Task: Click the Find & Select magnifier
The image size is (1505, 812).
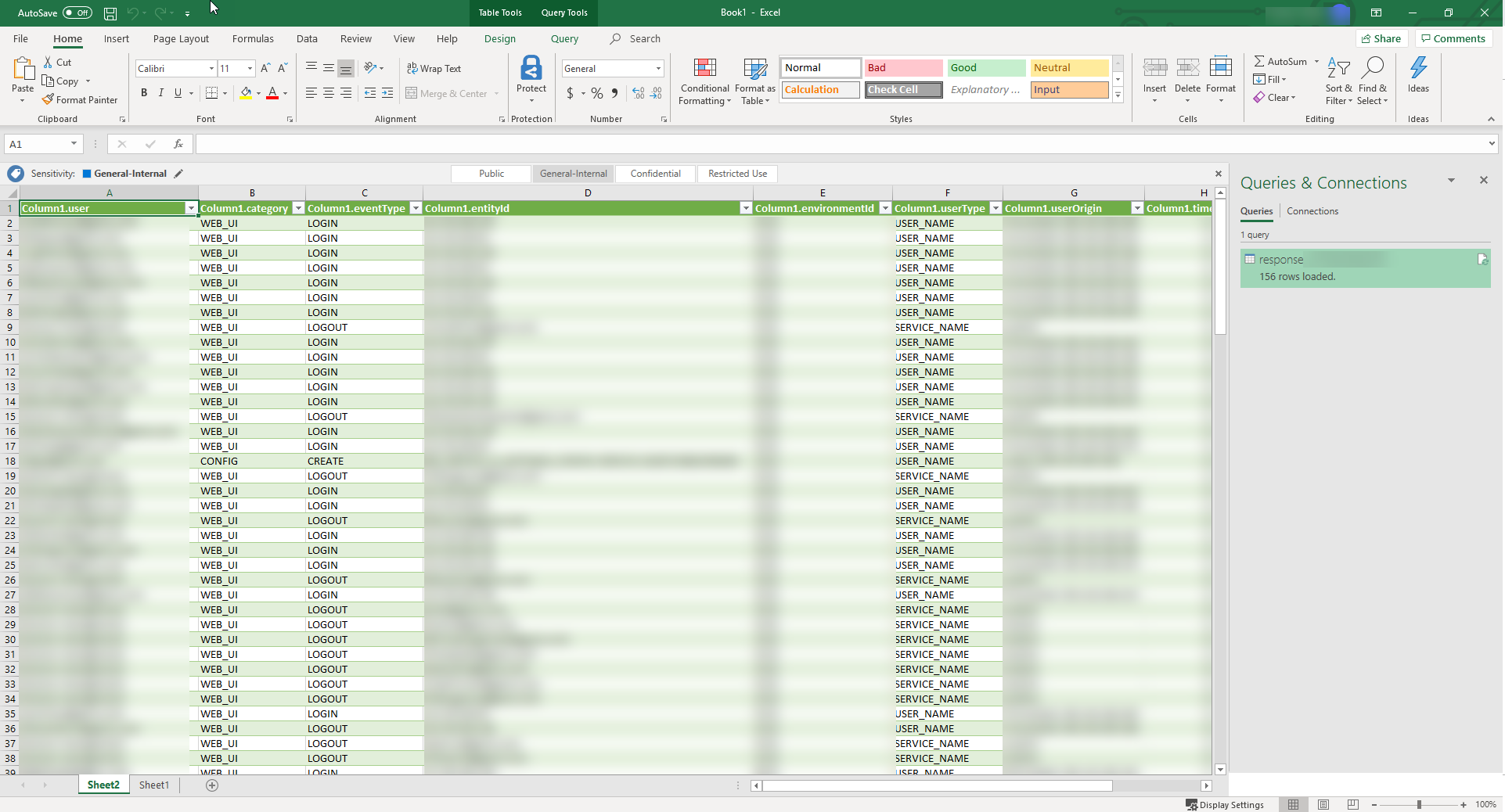Action: 1372,69
